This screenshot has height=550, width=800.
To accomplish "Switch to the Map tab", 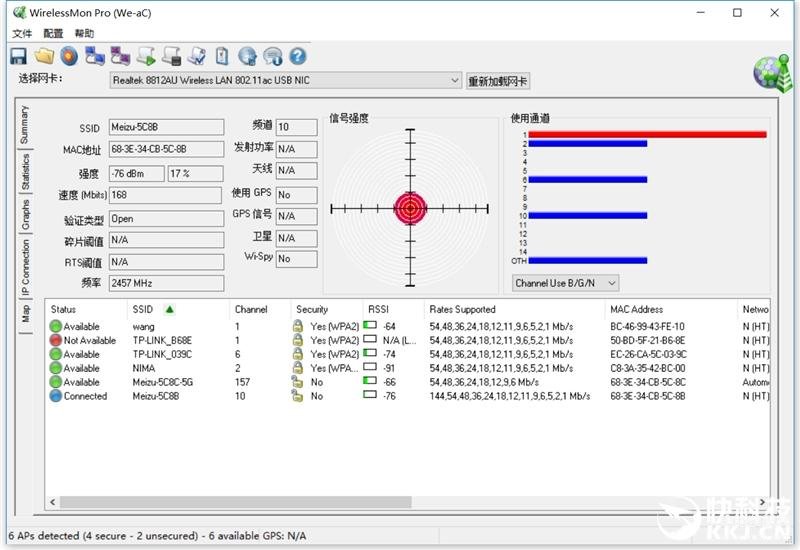I will pos(25,314).
